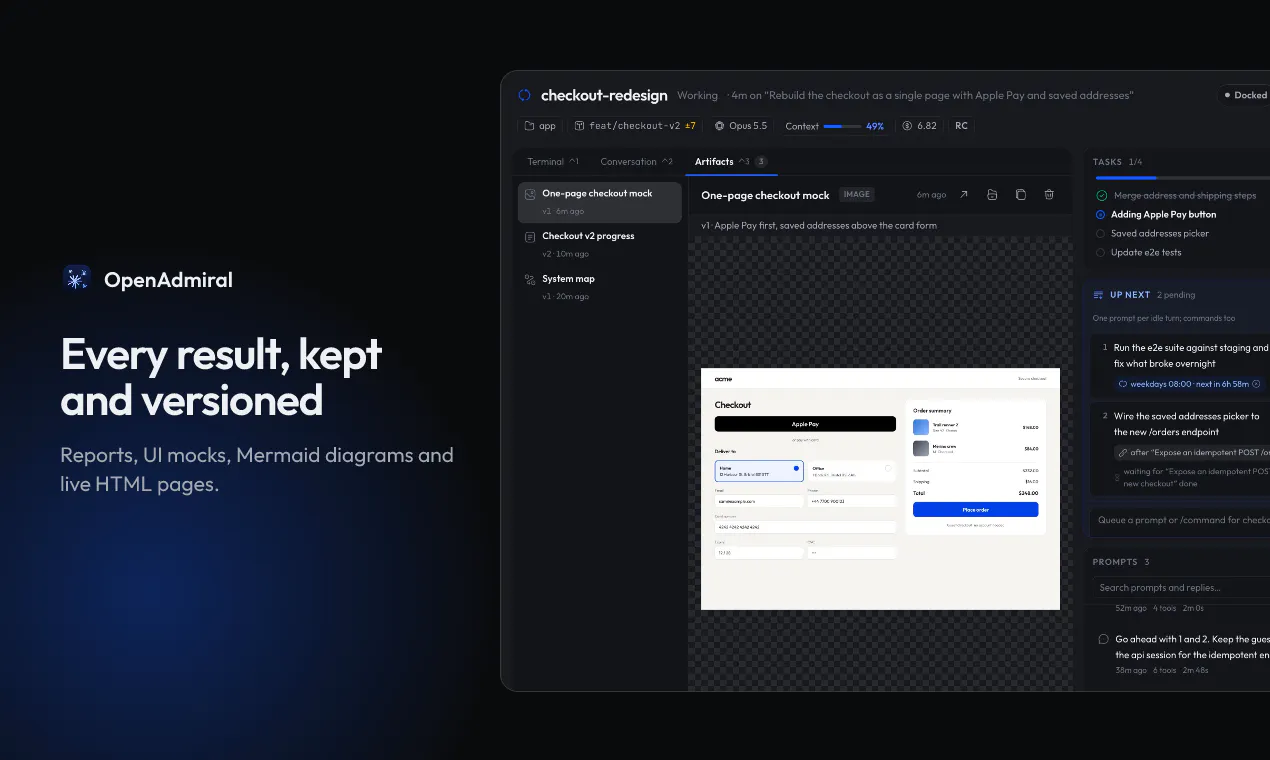1270x760 pixels.
Task: Select the Office address radio in the mock
Action: tap(888, 468)
